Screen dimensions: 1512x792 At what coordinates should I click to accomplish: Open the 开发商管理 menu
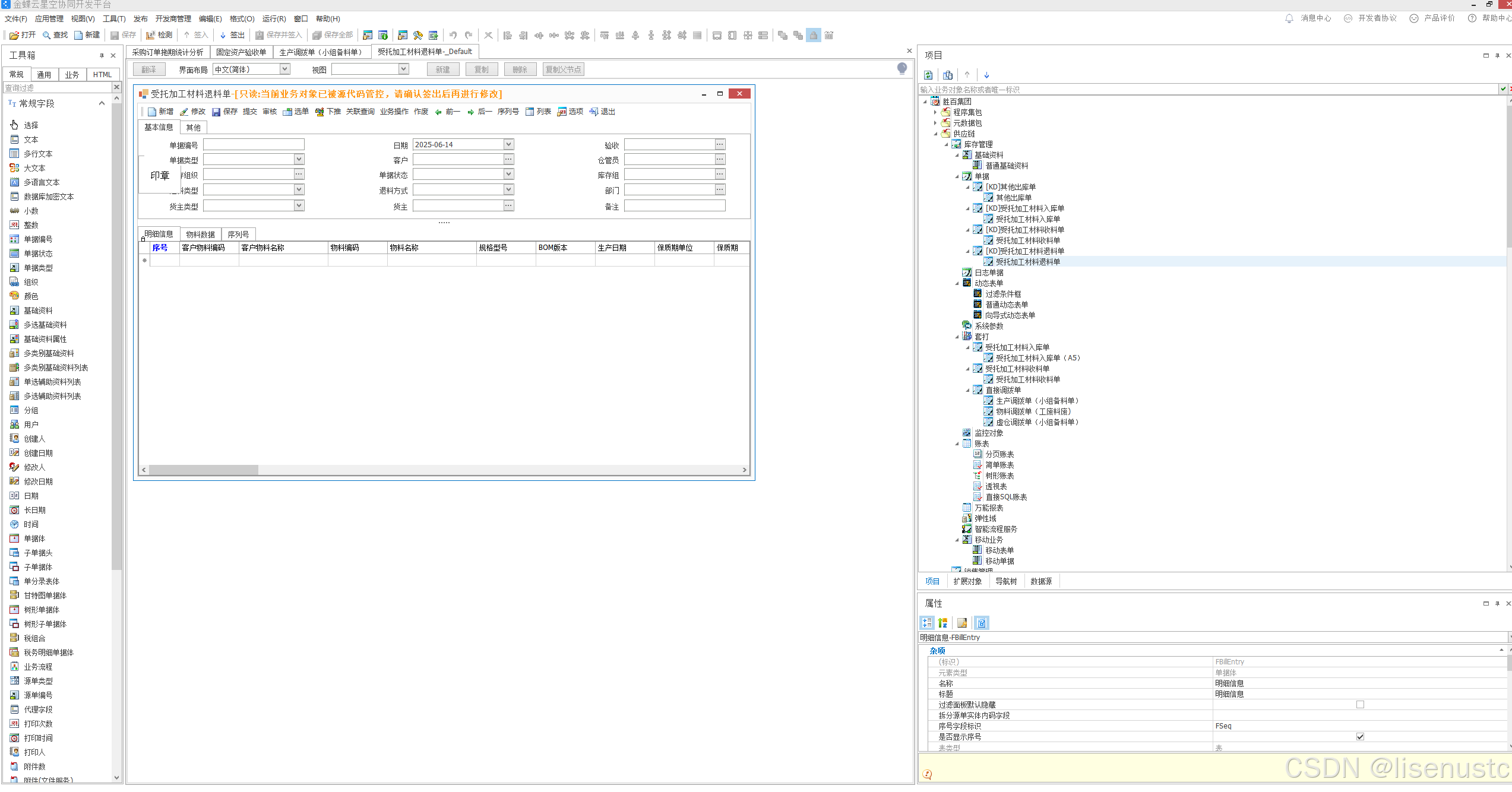[173, 19]
